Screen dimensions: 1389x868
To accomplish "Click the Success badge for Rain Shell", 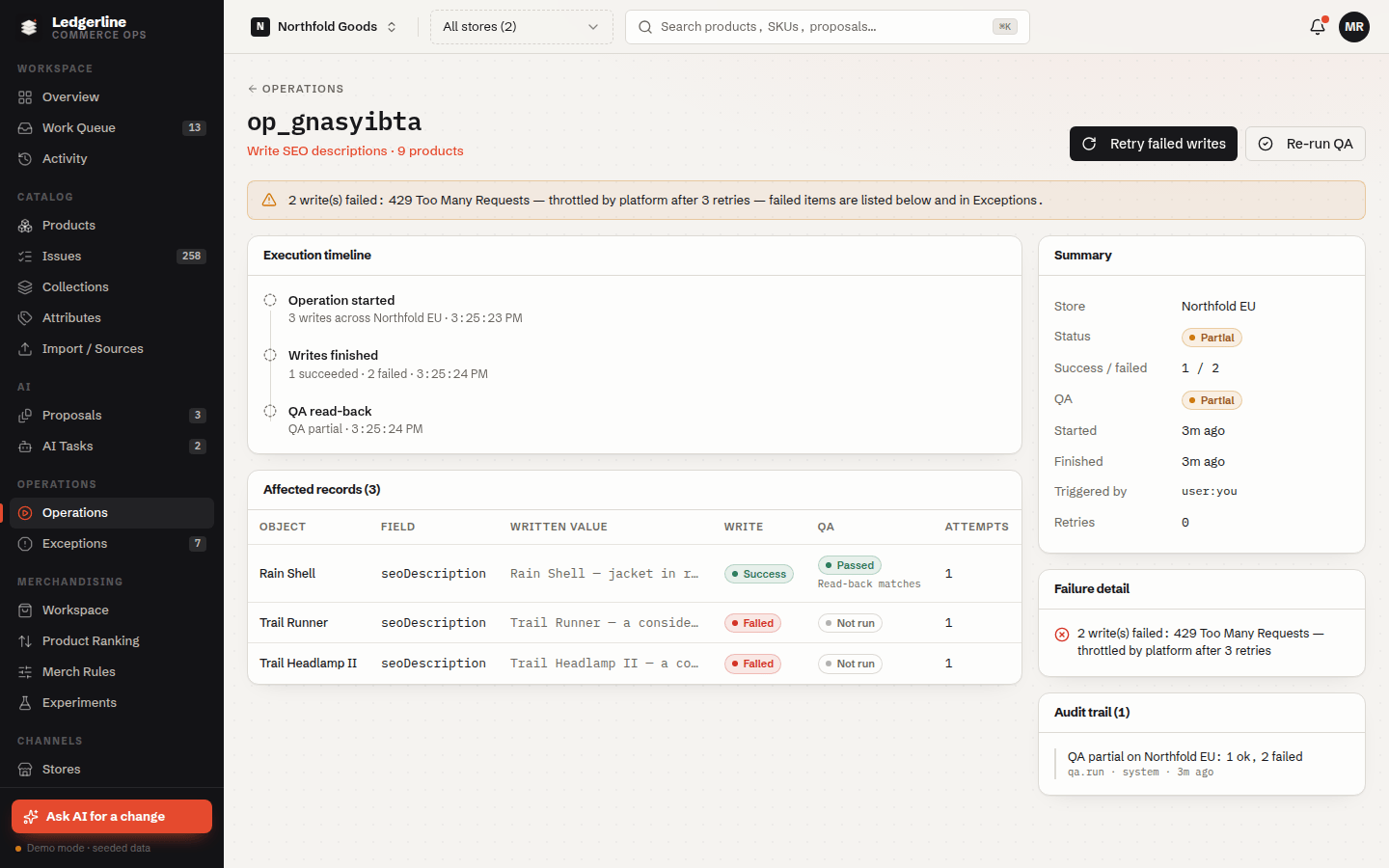I will (x=758, y=574).
